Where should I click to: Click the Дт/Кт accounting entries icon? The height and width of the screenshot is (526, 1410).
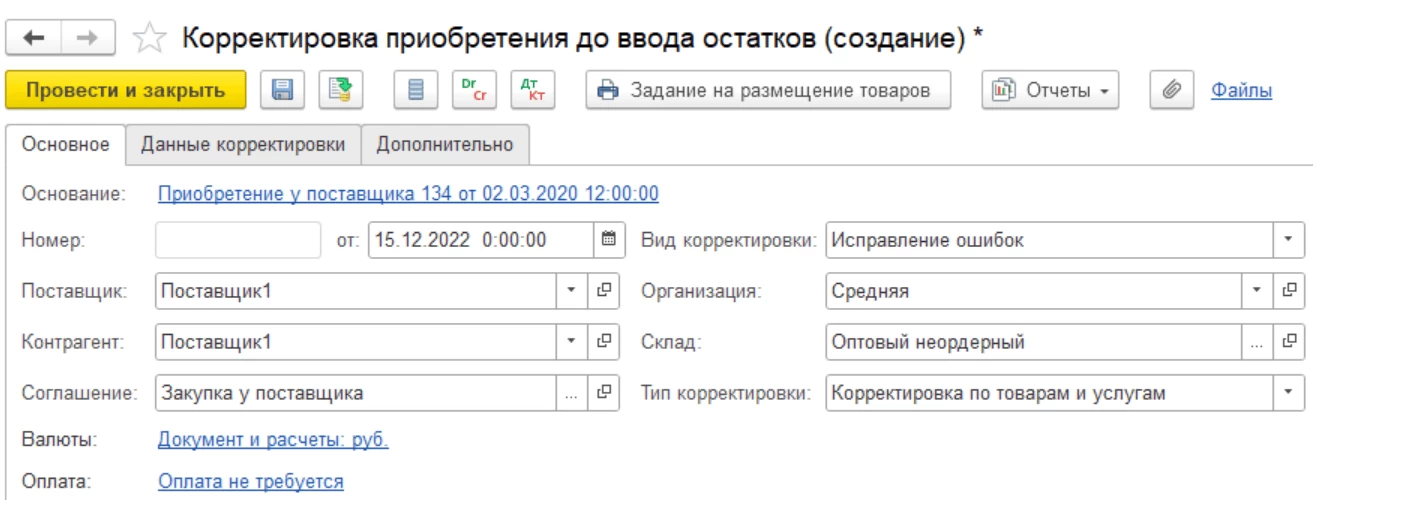[x=530, y=91]
